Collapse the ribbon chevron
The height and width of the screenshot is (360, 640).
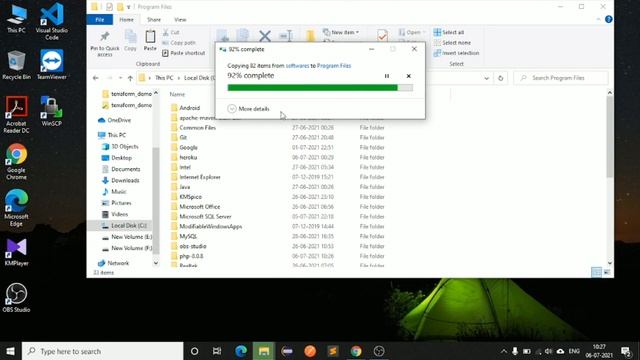[x=598, y=19]
